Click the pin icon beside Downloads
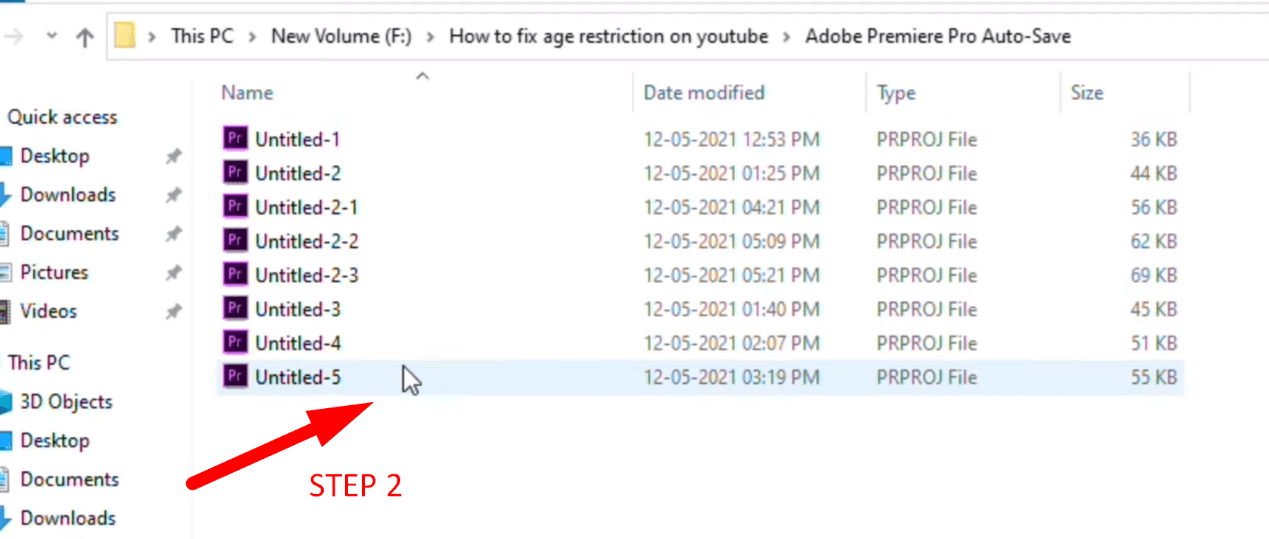This screenshot has height=539, width=1269. 173,195
